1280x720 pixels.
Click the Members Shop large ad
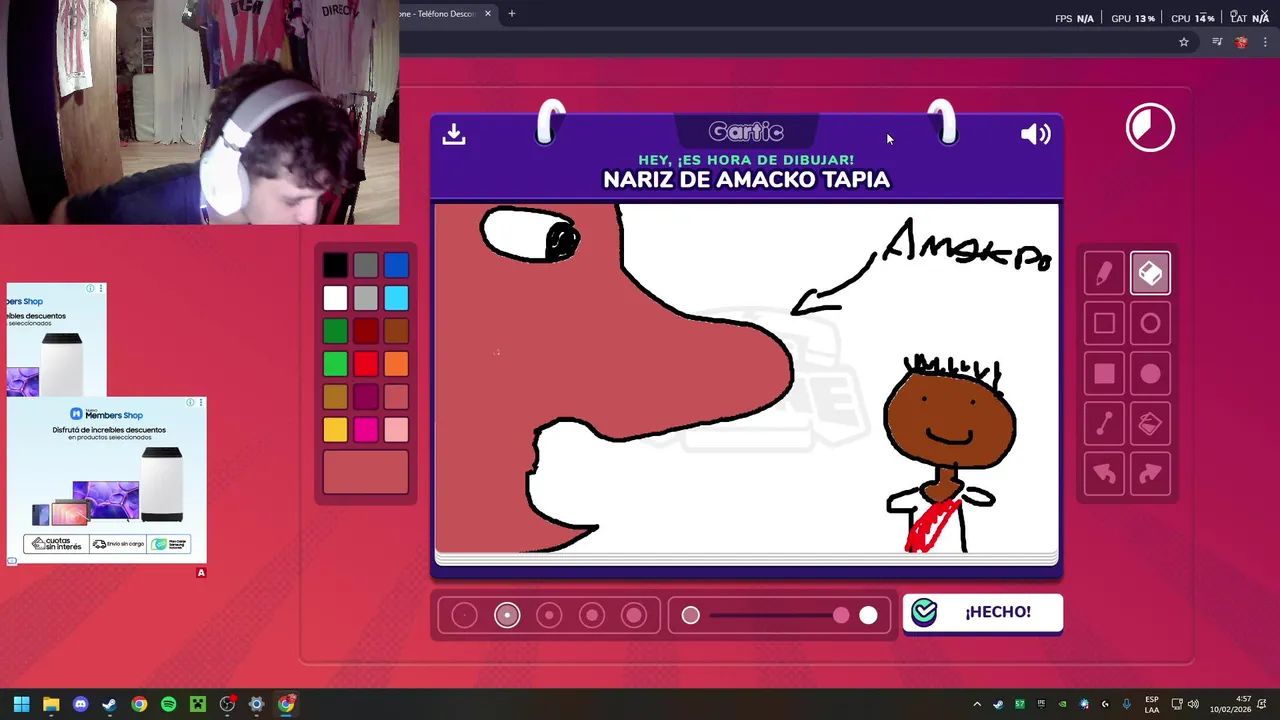coord(106,480)
